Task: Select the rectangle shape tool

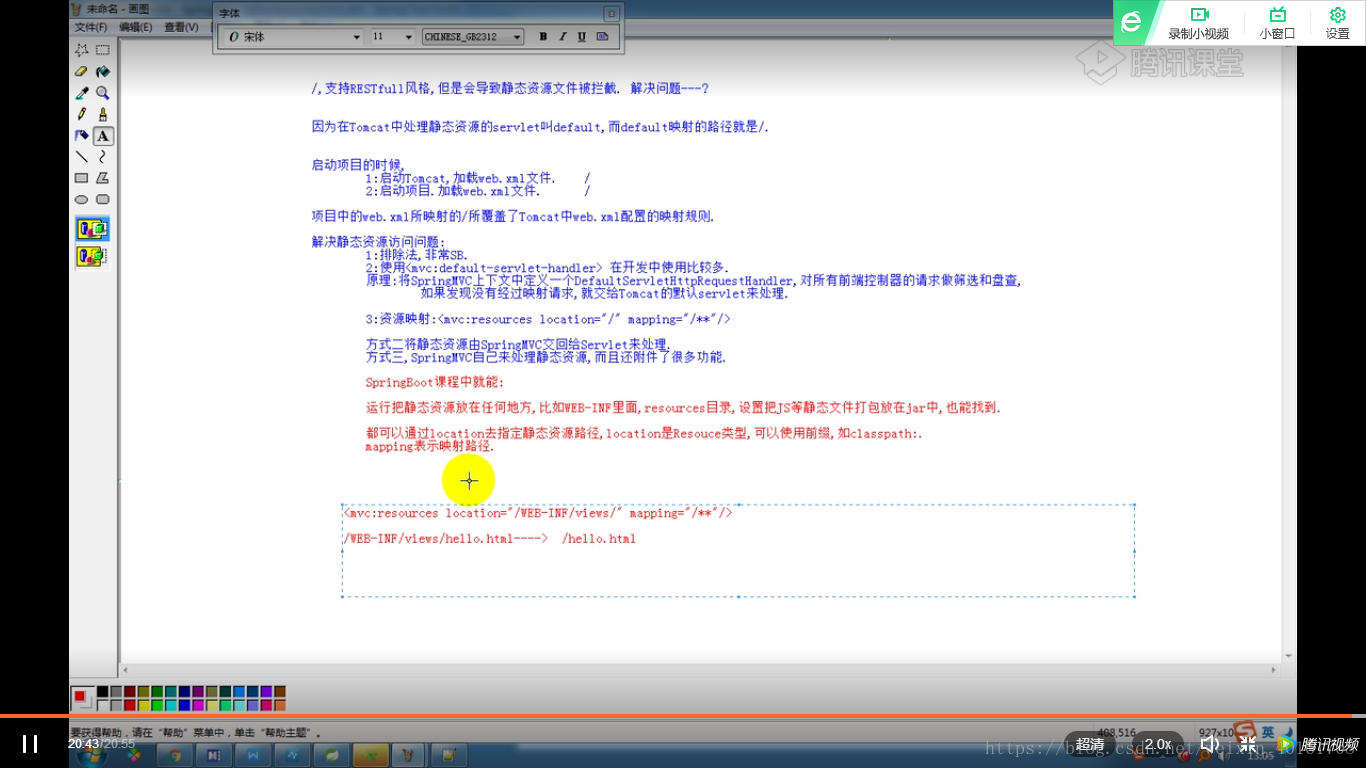Action: [x=82, y=178]
